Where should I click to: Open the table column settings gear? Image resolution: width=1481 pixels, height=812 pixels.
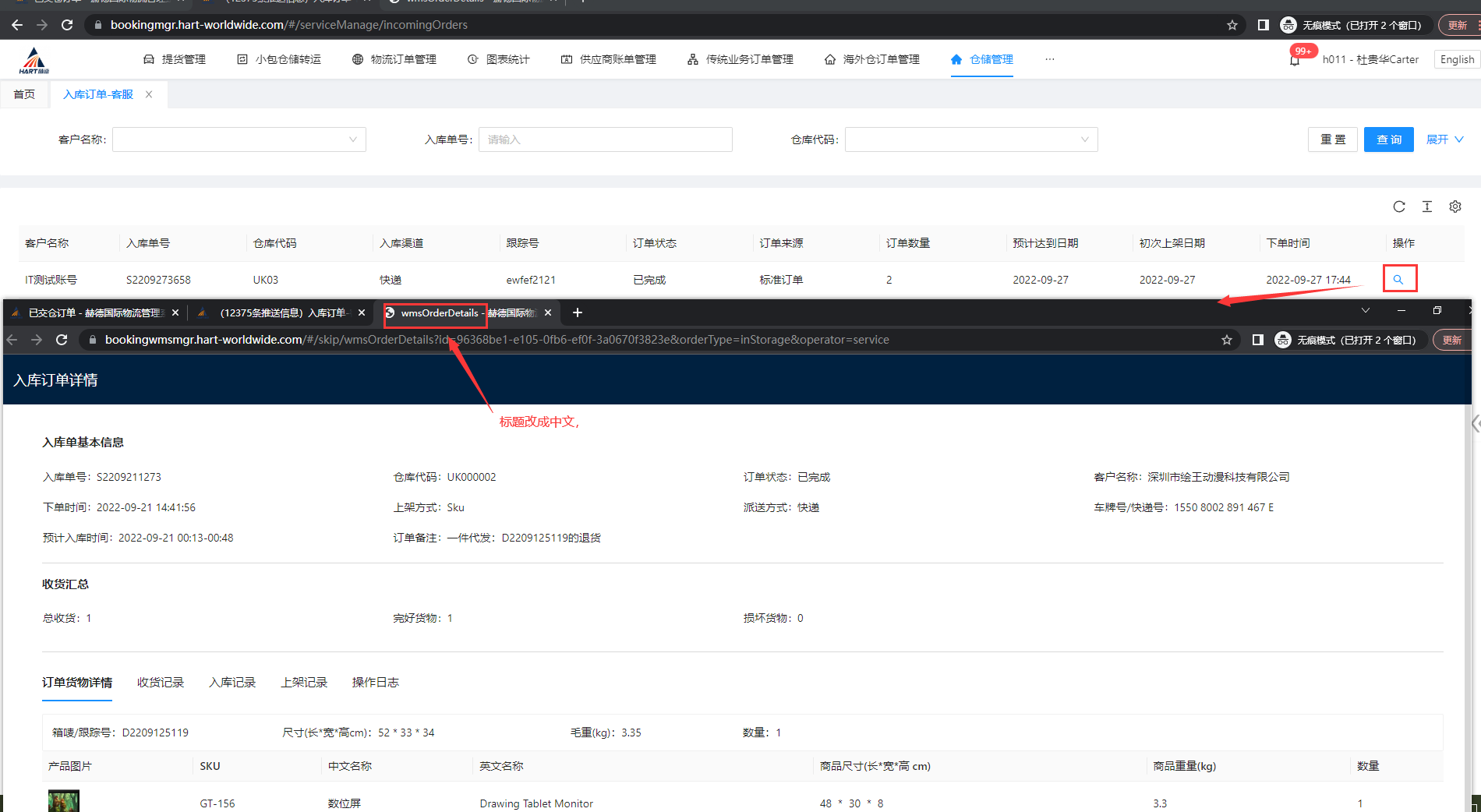pos(1454,207)
